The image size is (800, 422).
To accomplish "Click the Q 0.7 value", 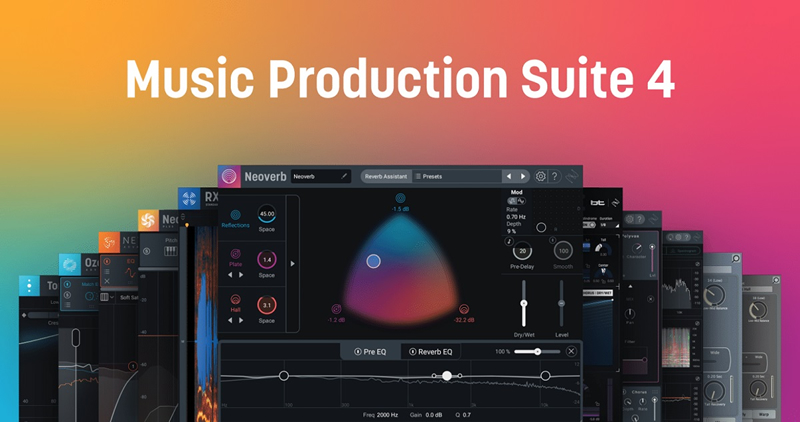I will click(x=467, y=415).
